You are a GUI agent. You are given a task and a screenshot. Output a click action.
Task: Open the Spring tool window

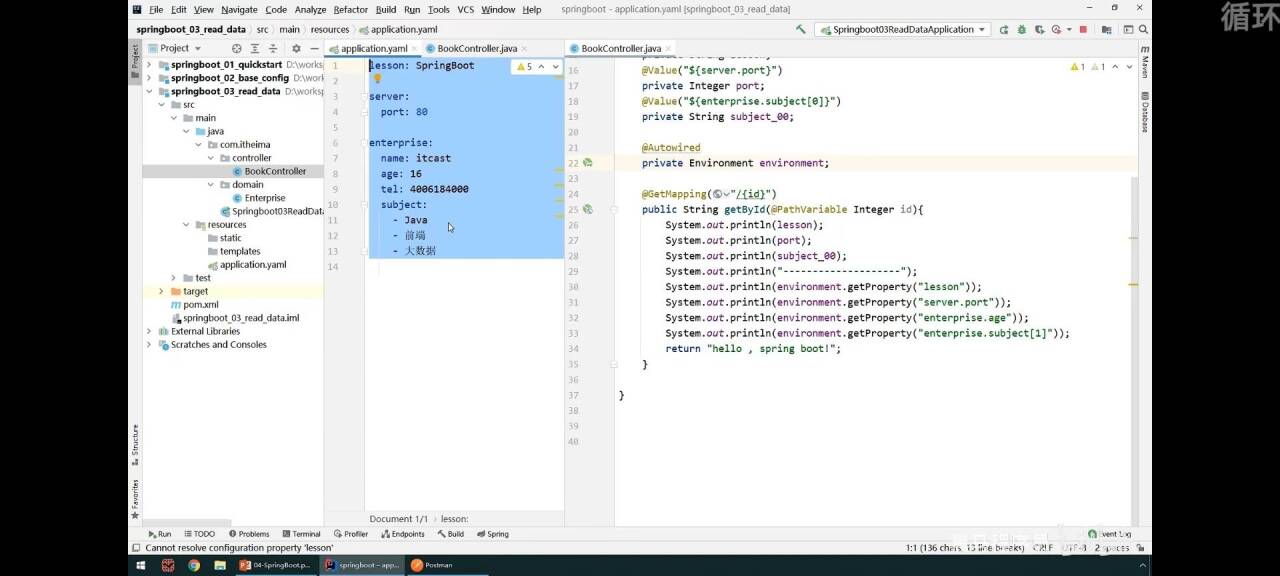click(x=492, y=534)
